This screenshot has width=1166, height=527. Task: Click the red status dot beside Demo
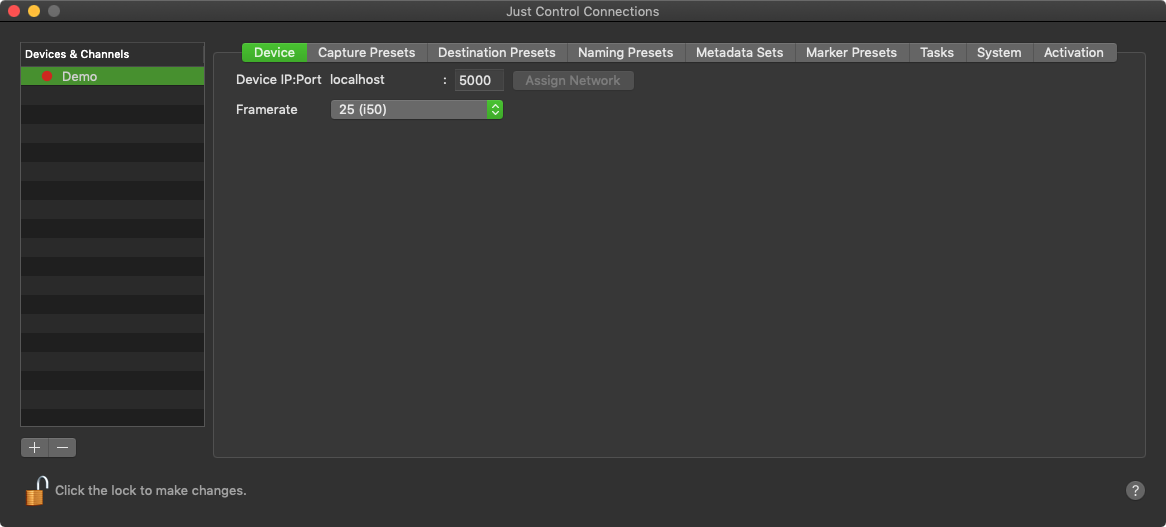tap(47, 77)
